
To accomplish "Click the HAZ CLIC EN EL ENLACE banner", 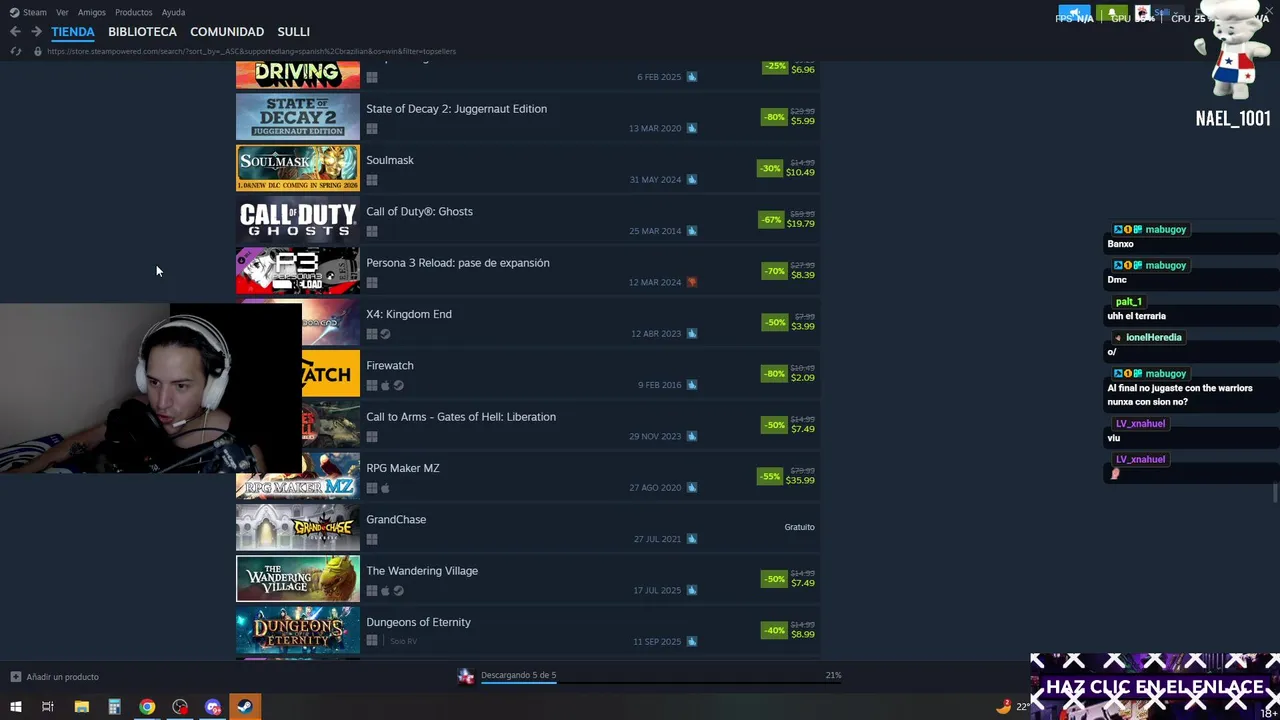I will 1155,687.
